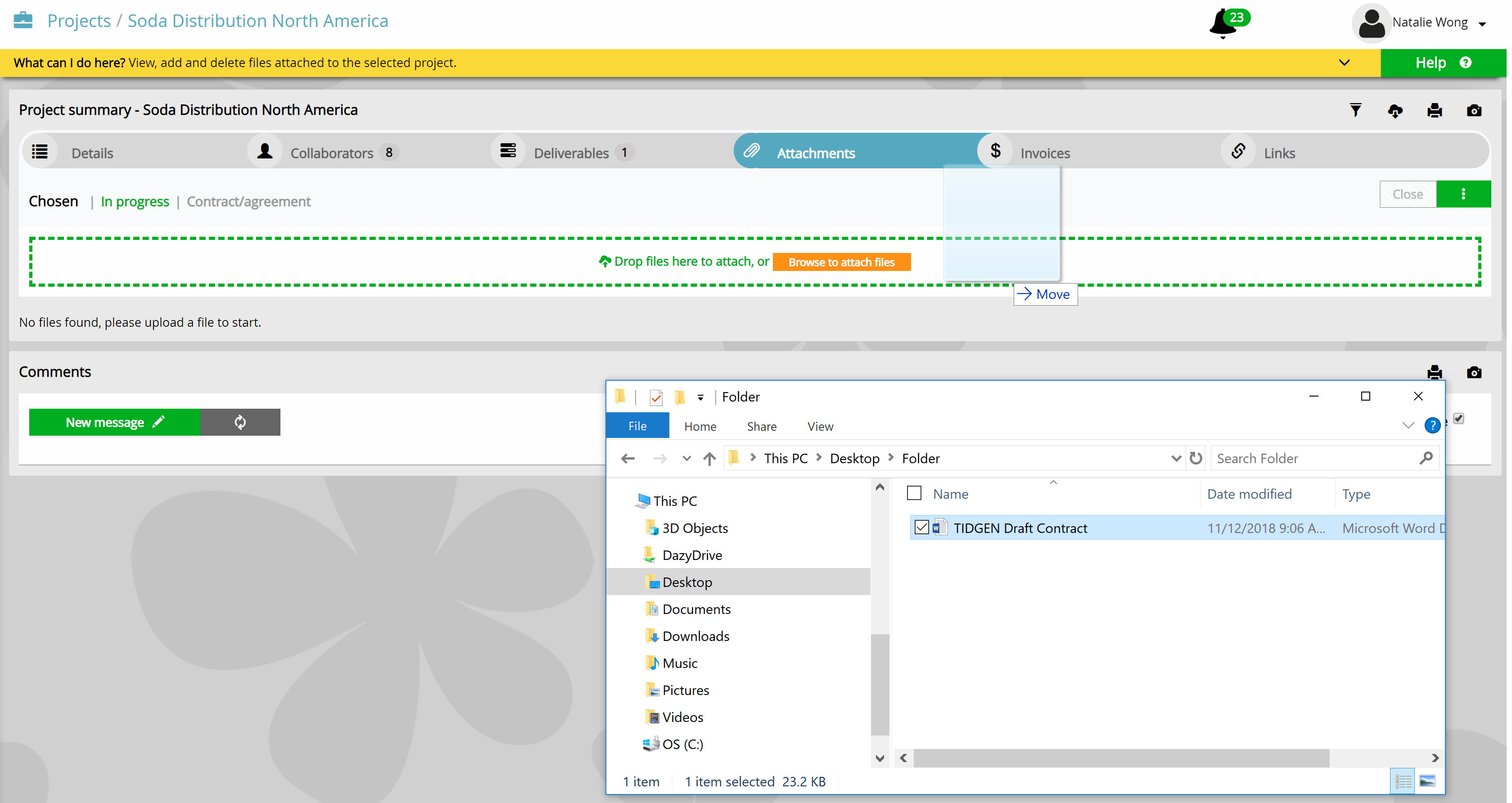Screen dimensions: 1512x803
Task: Go up one folder level in Explorer
Action: tap(709, 458)
